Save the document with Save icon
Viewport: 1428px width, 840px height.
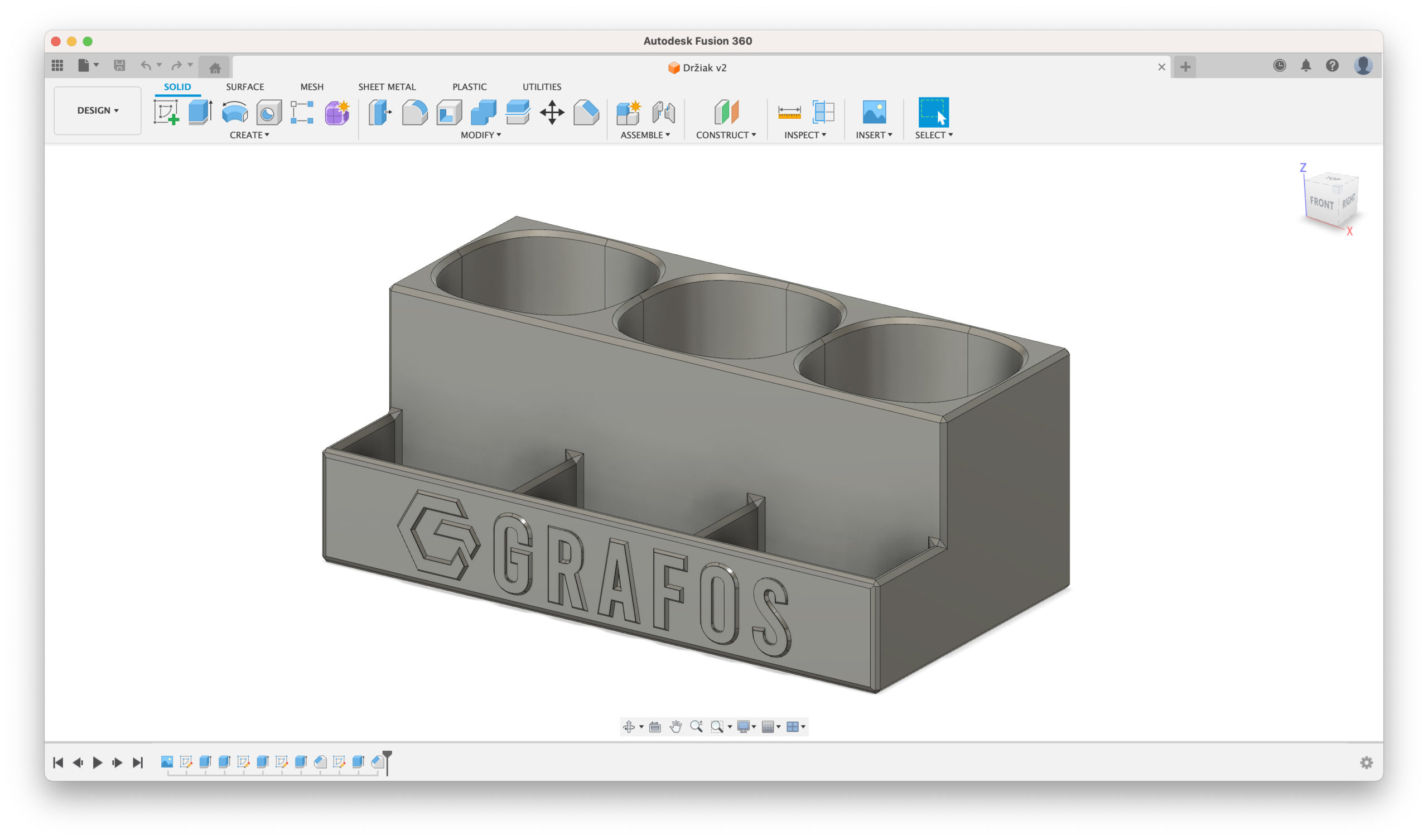119,66
